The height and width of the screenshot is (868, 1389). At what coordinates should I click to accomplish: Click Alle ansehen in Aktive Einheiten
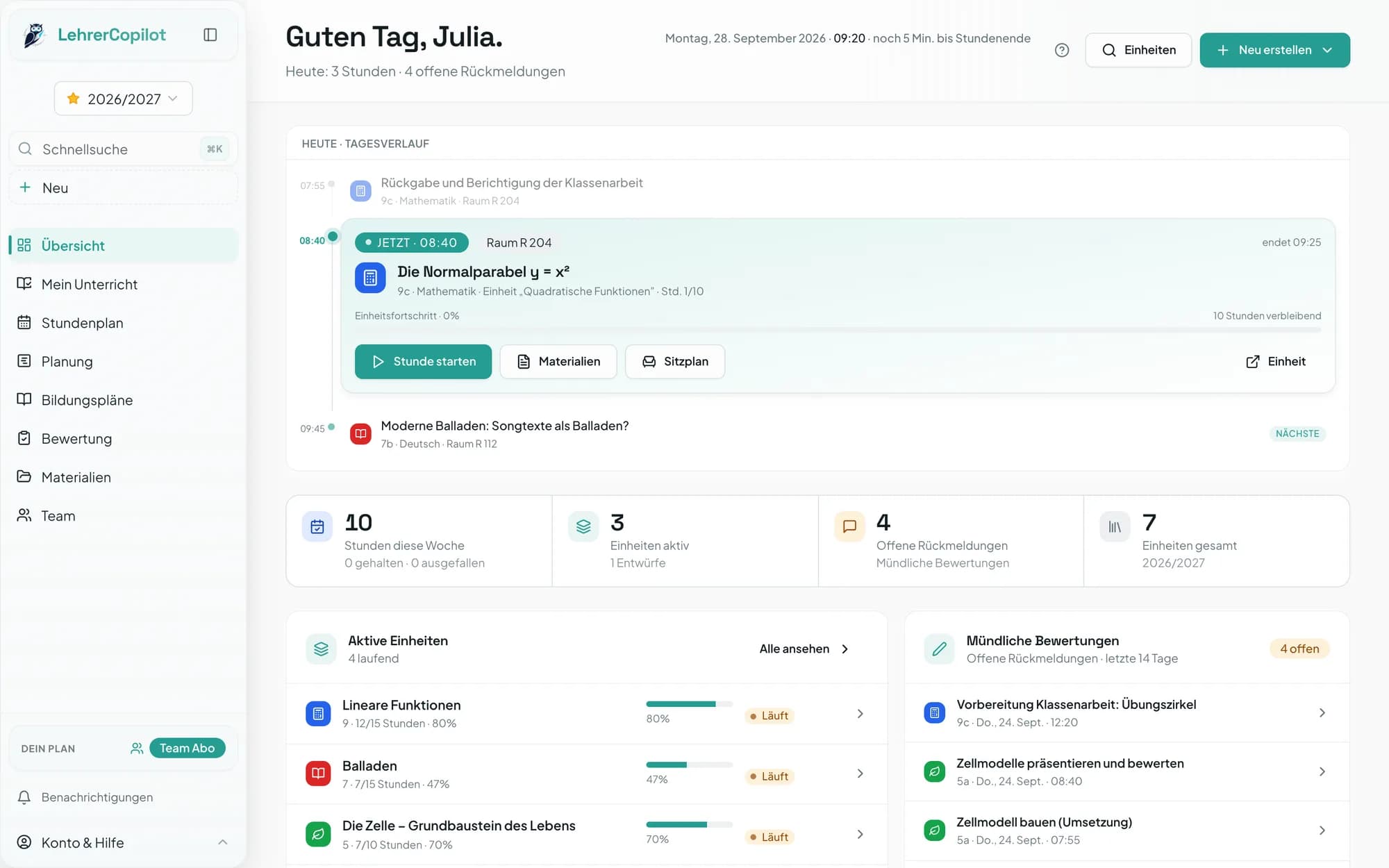[804, 649]
